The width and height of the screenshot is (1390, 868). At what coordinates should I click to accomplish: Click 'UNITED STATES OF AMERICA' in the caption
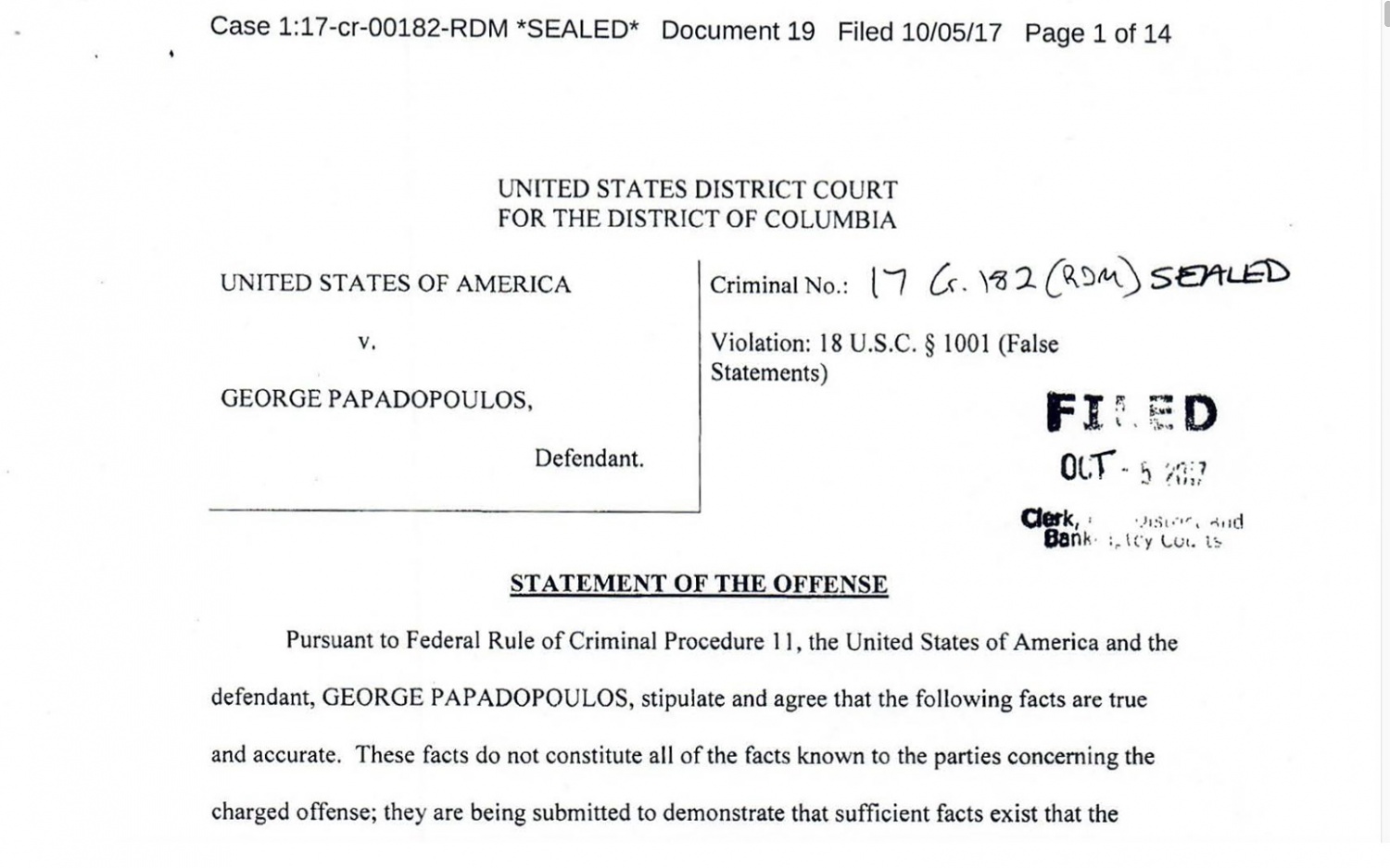[396, 283]
